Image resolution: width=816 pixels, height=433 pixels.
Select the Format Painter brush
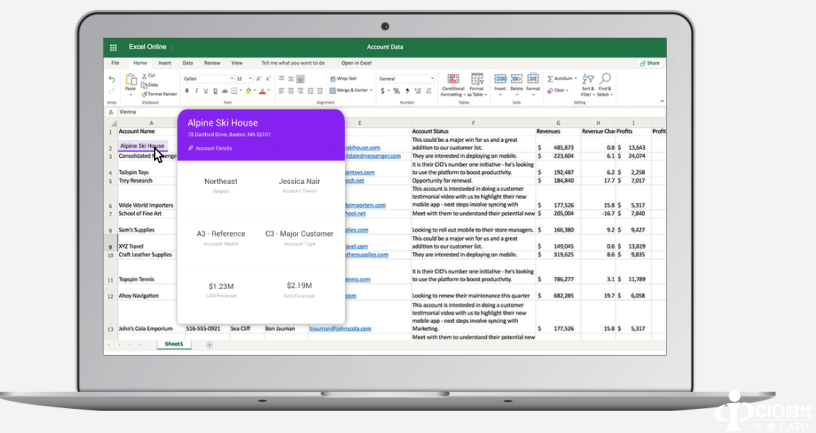coord(145,94)
